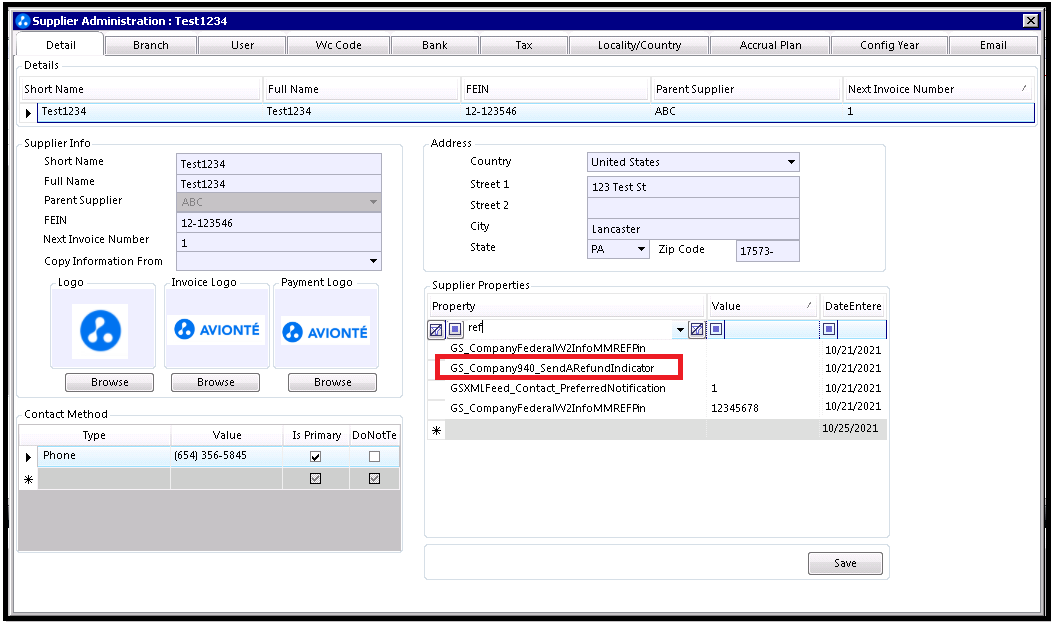Image resolution: width=1051 pixels, height=624 pixels.
Task: Open the Country dropdown
Action: (791, 162)
